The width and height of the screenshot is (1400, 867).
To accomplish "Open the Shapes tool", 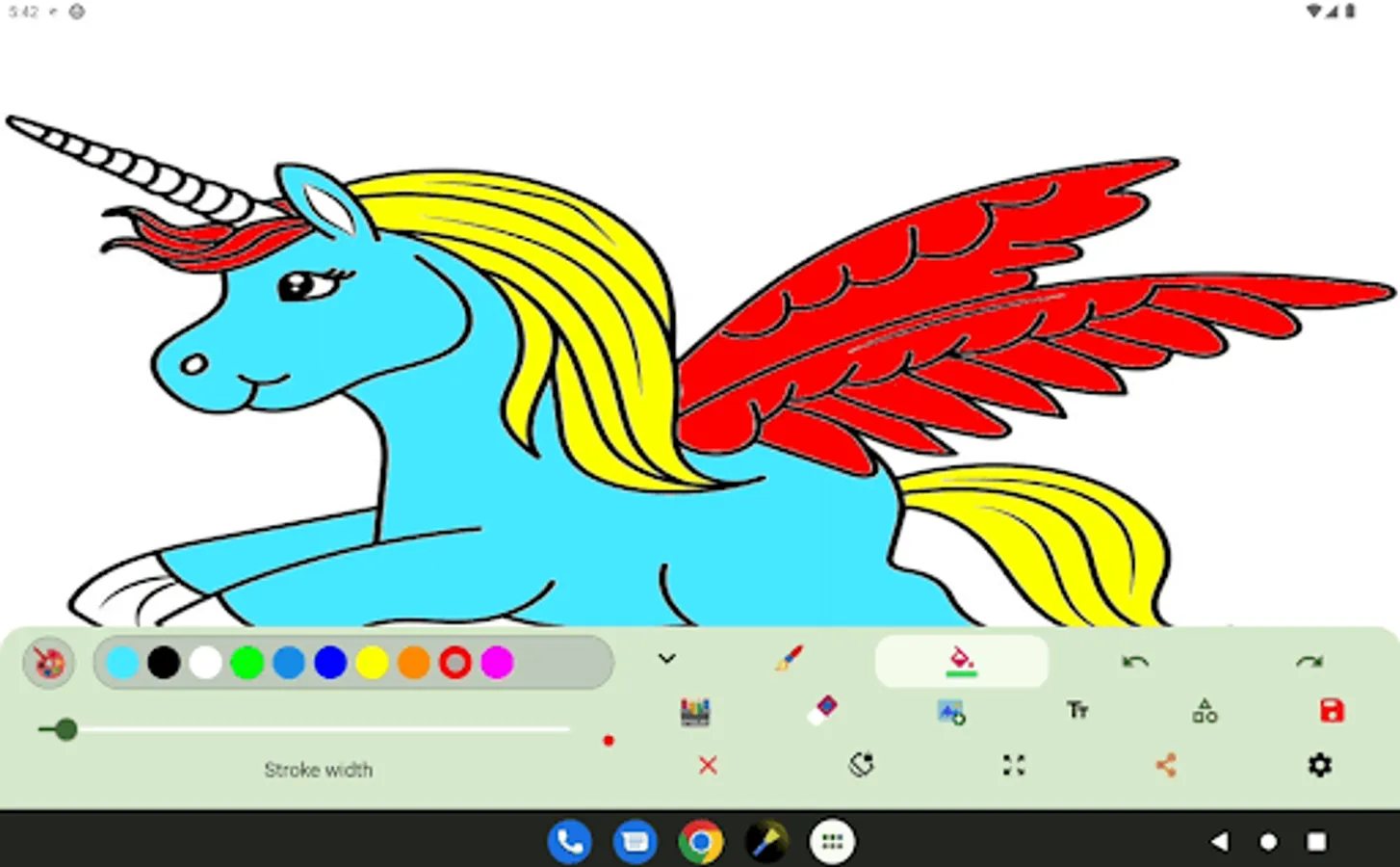I will (1204, 711).
